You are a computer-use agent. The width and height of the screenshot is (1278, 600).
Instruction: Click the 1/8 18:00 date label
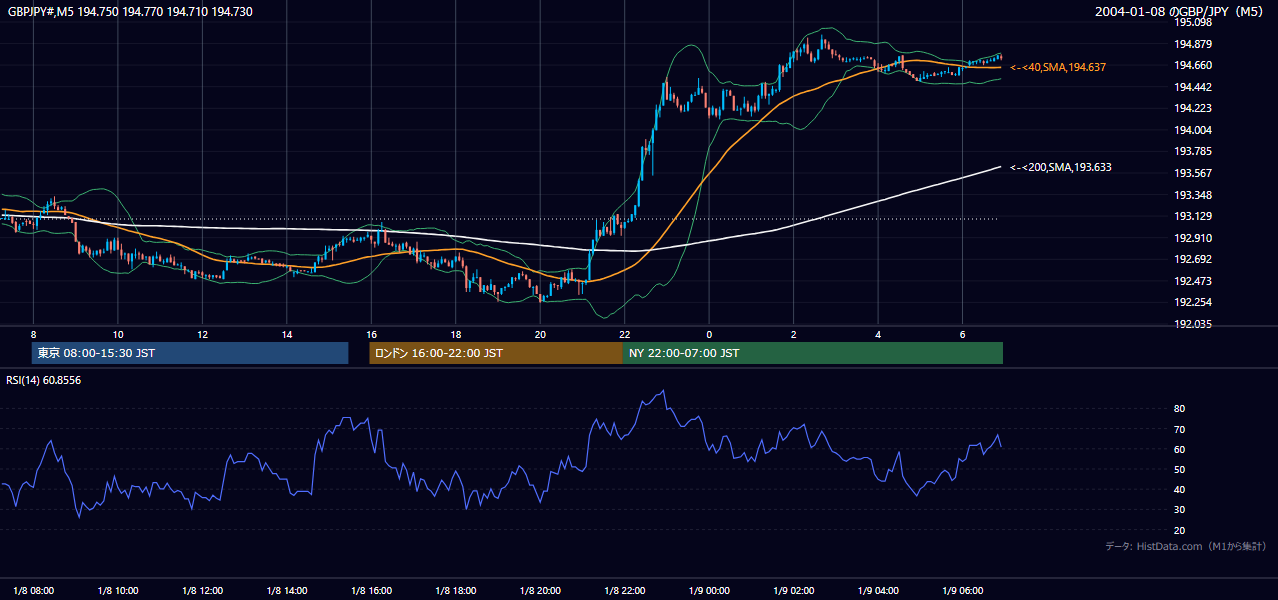[x=455, y=590]
